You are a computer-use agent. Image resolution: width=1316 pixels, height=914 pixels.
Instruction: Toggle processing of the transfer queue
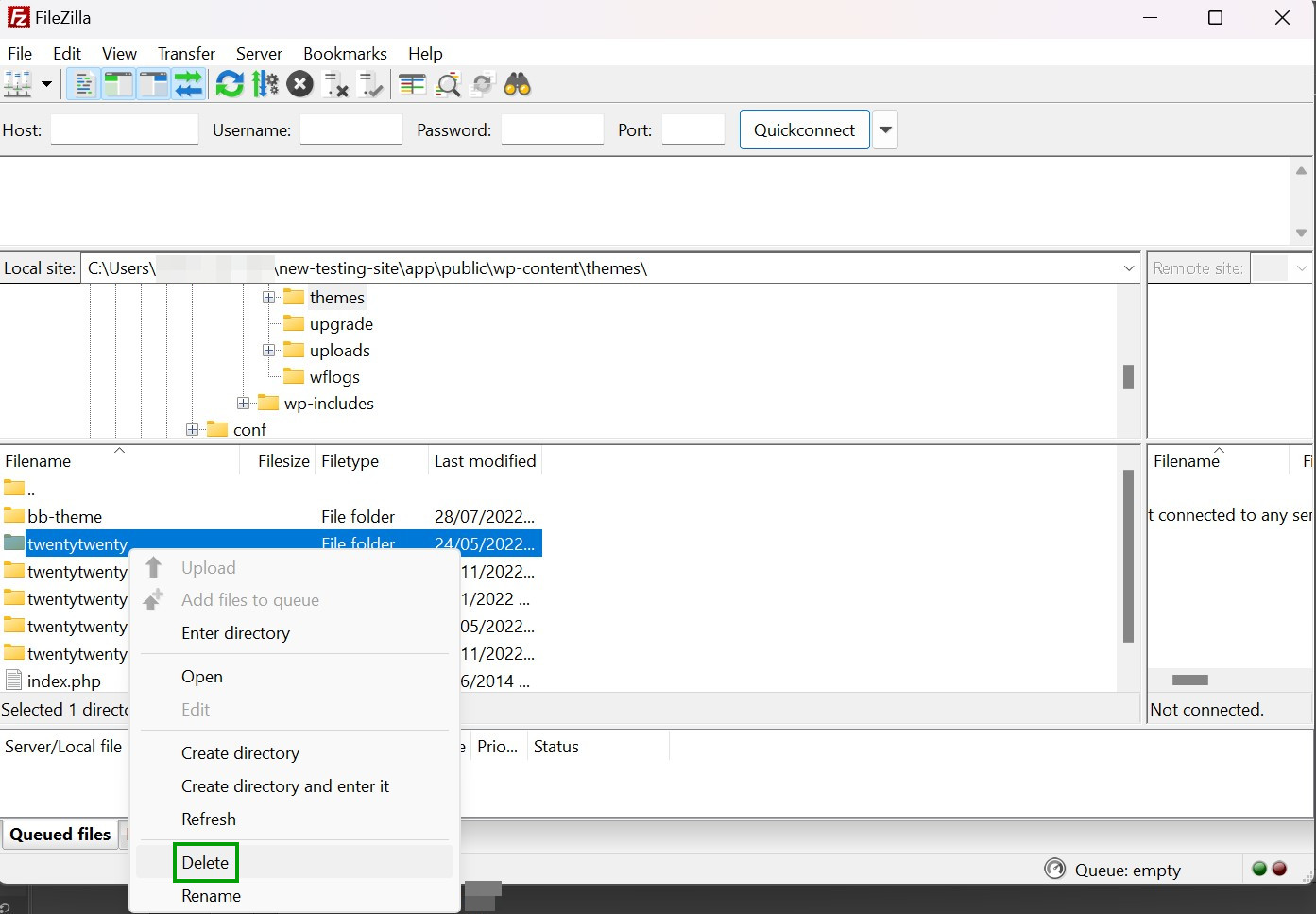coord(265,84)
